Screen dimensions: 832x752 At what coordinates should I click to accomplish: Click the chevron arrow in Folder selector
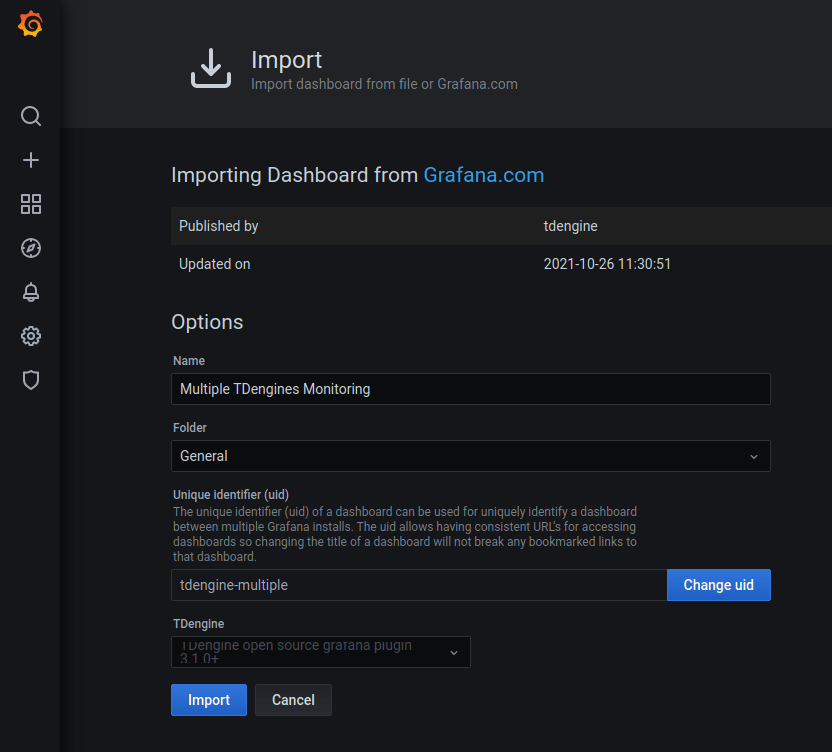point(754,456)
